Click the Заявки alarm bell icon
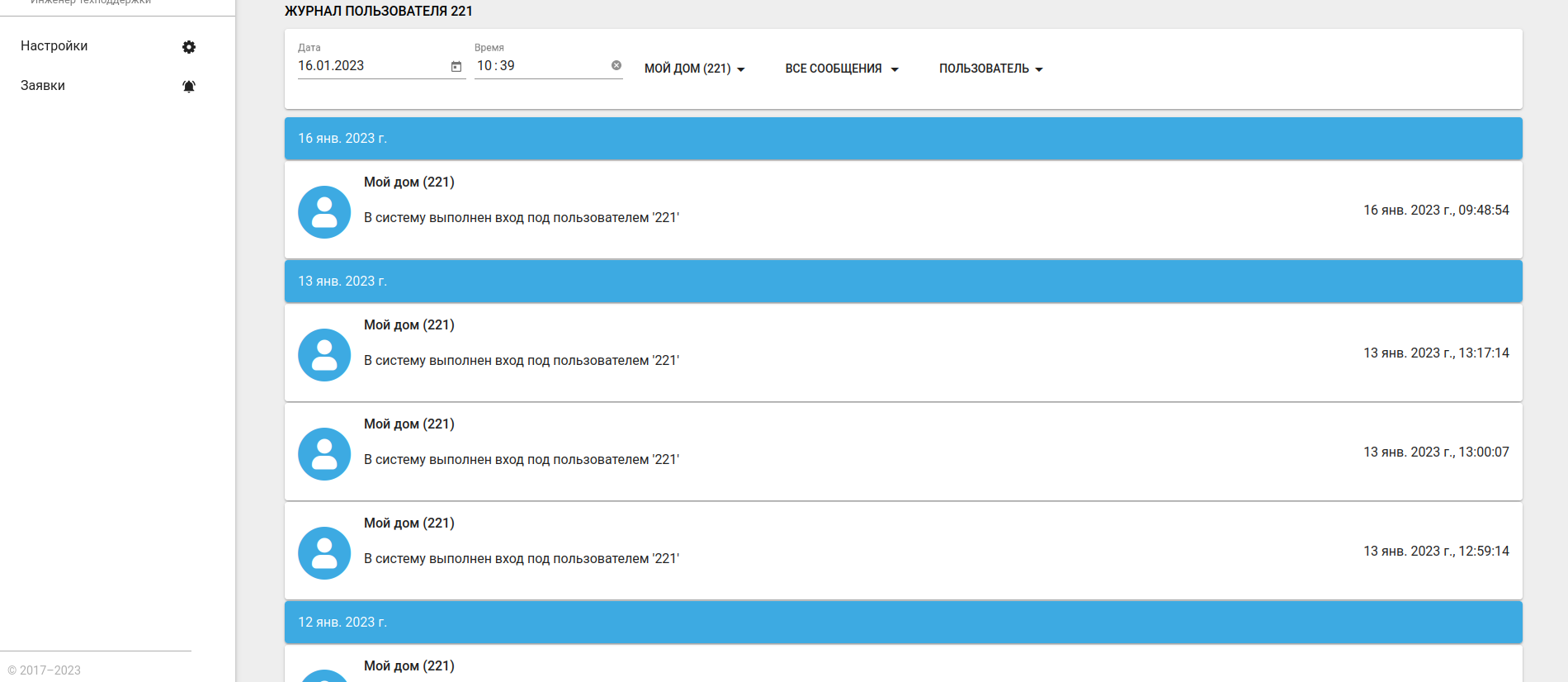 [189, 87]
